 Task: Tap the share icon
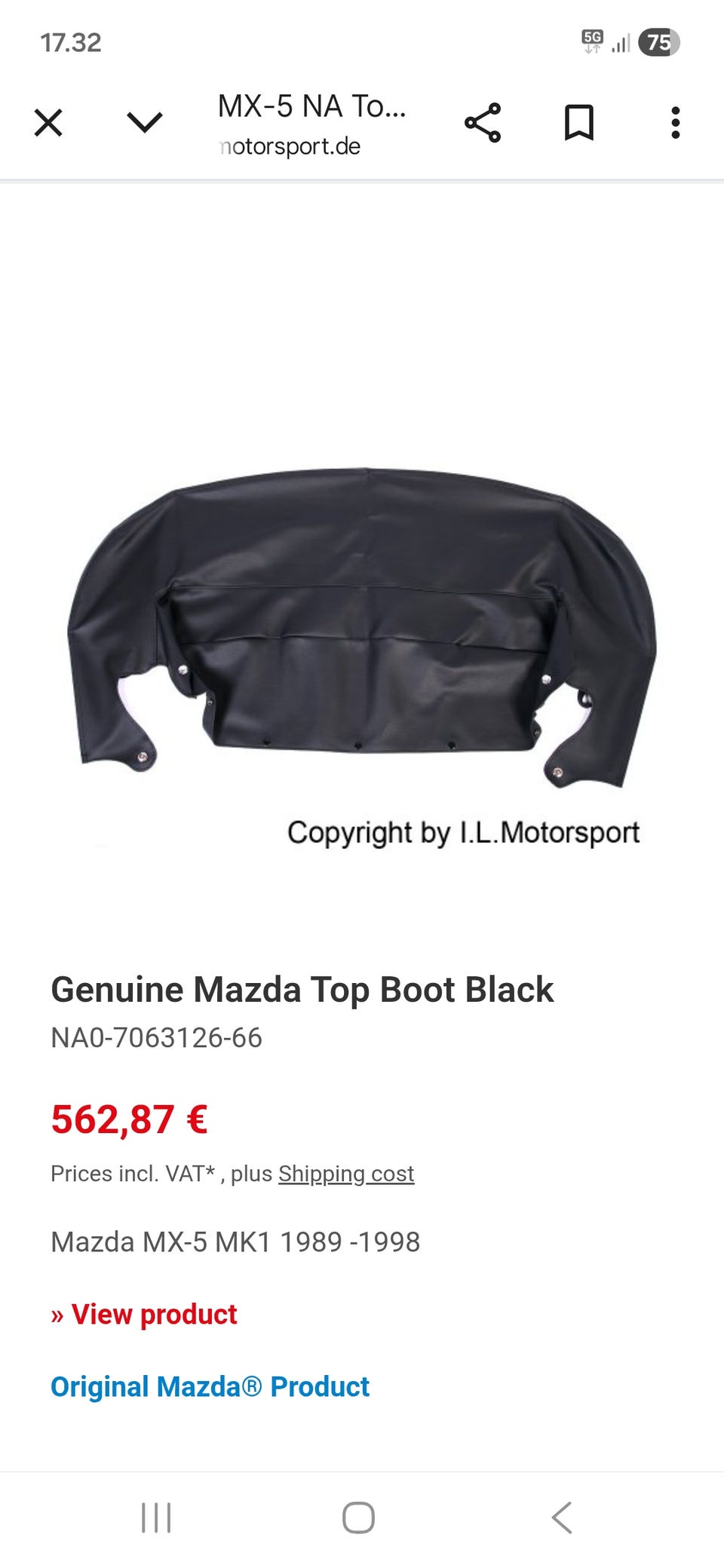(x=483, y=123)
